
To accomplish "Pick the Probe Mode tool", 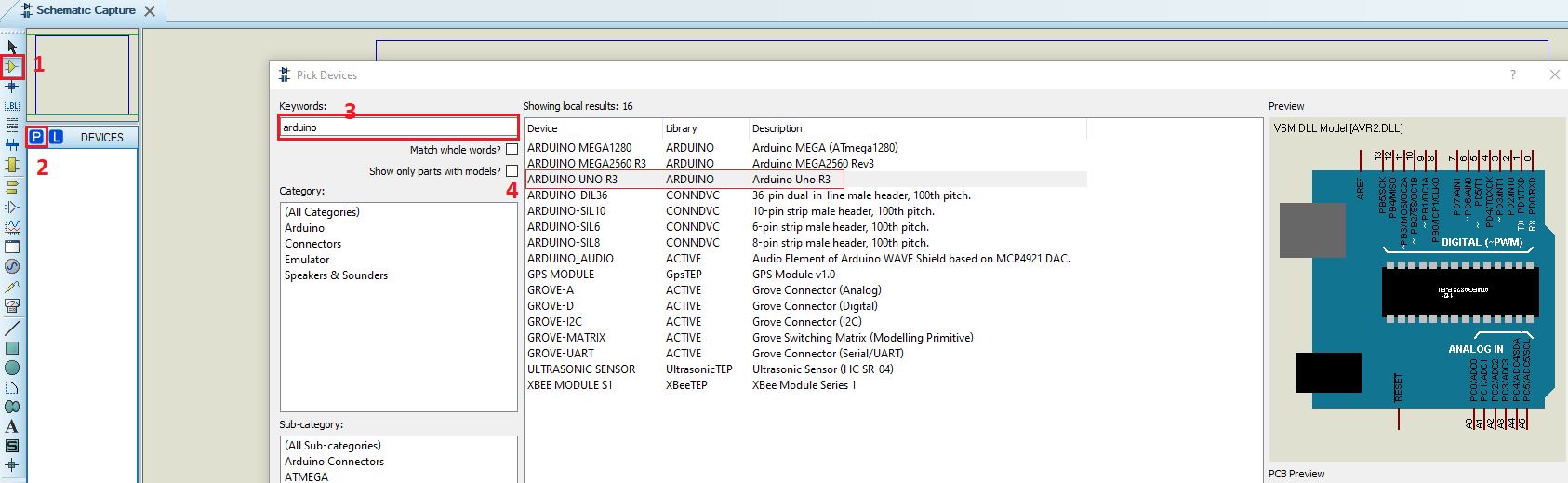I will tap(12, 286).
